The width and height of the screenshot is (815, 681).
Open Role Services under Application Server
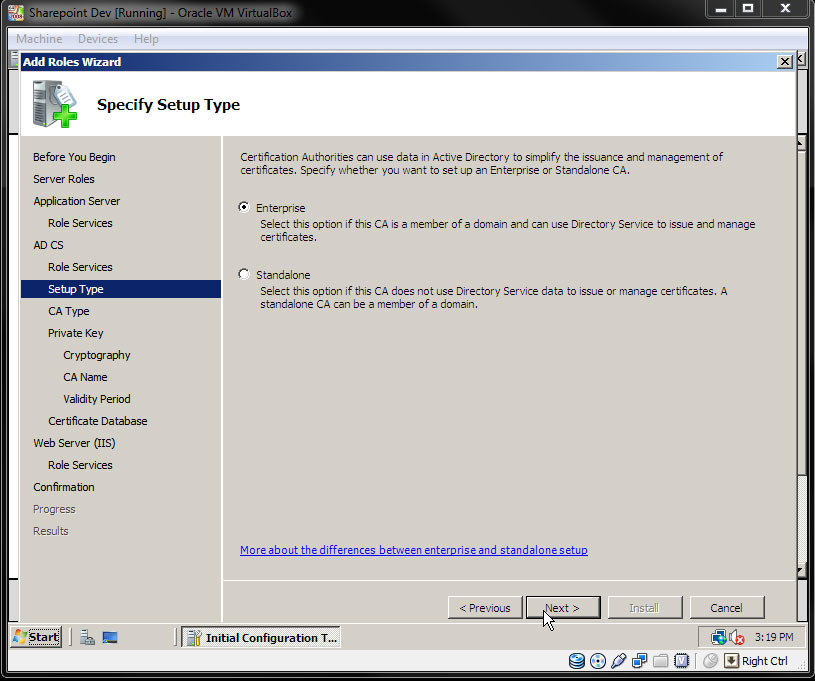click(x=80, y=223)
